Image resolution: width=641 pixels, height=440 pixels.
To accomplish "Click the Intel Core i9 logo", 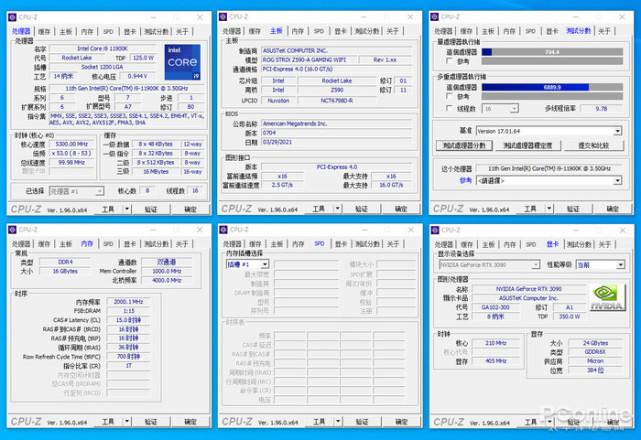I will tap(182, 62).
